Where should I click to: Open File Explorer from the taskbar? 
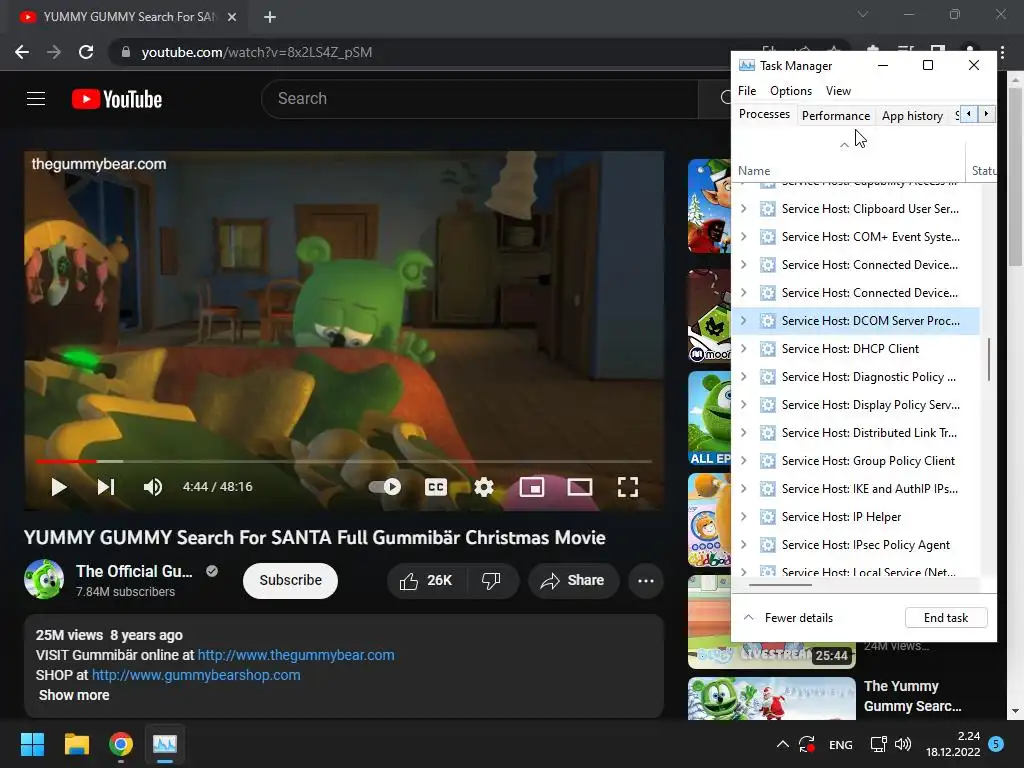pos(76,744)
